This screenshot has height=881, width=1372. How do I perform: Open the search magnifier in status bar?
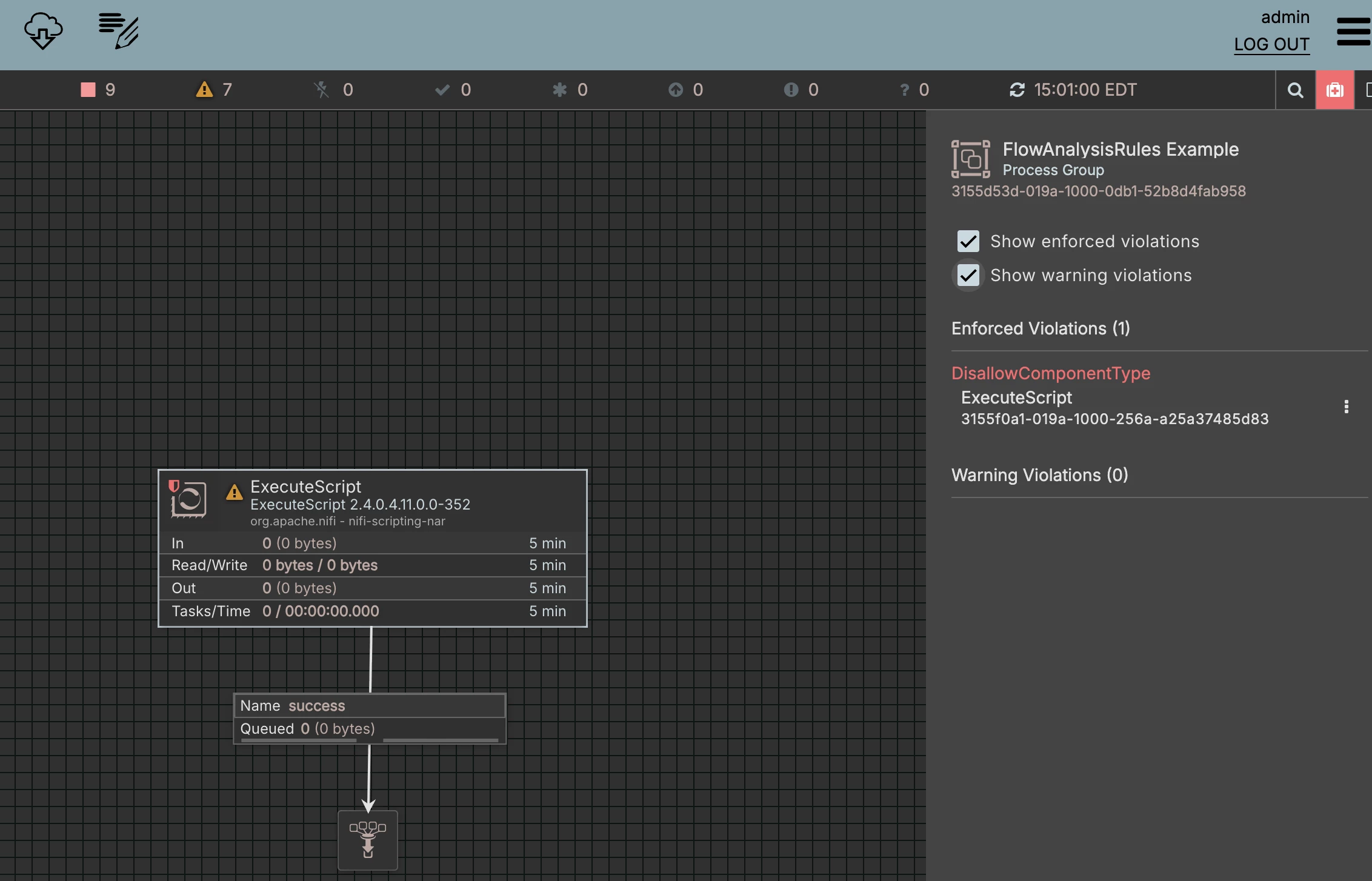[1295, 90]
